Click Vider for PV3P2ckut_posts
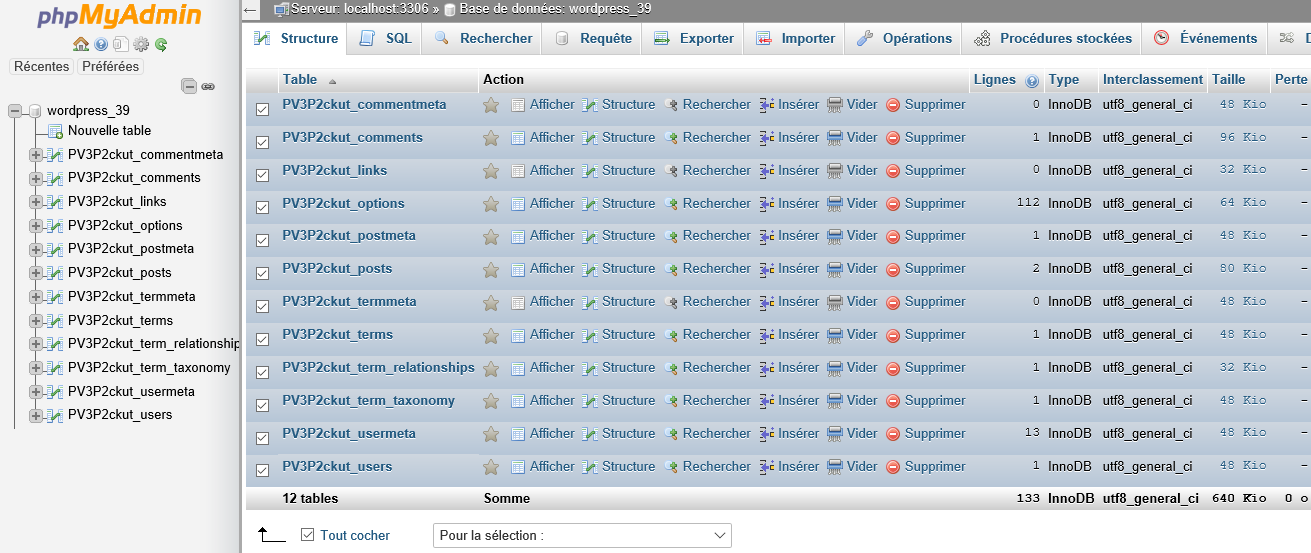The image size is (1311, 553). [x=852, y=269]
